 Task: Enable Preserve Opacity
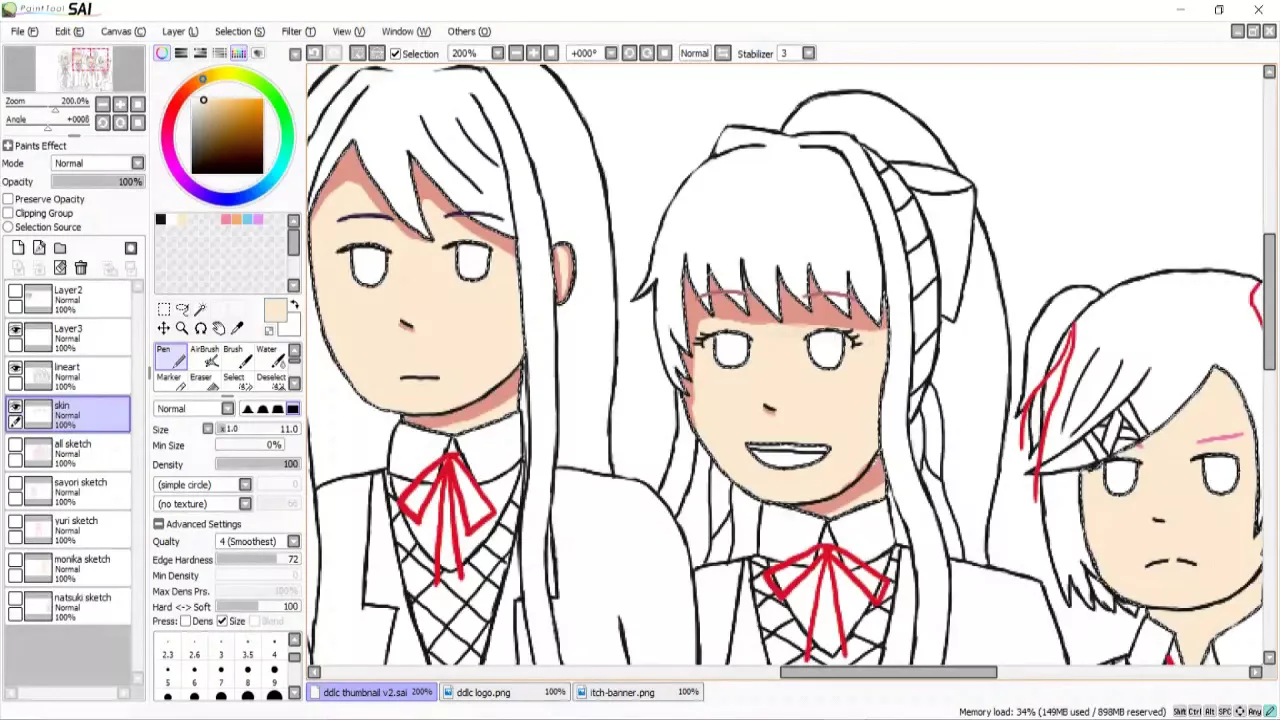(8, 199)
